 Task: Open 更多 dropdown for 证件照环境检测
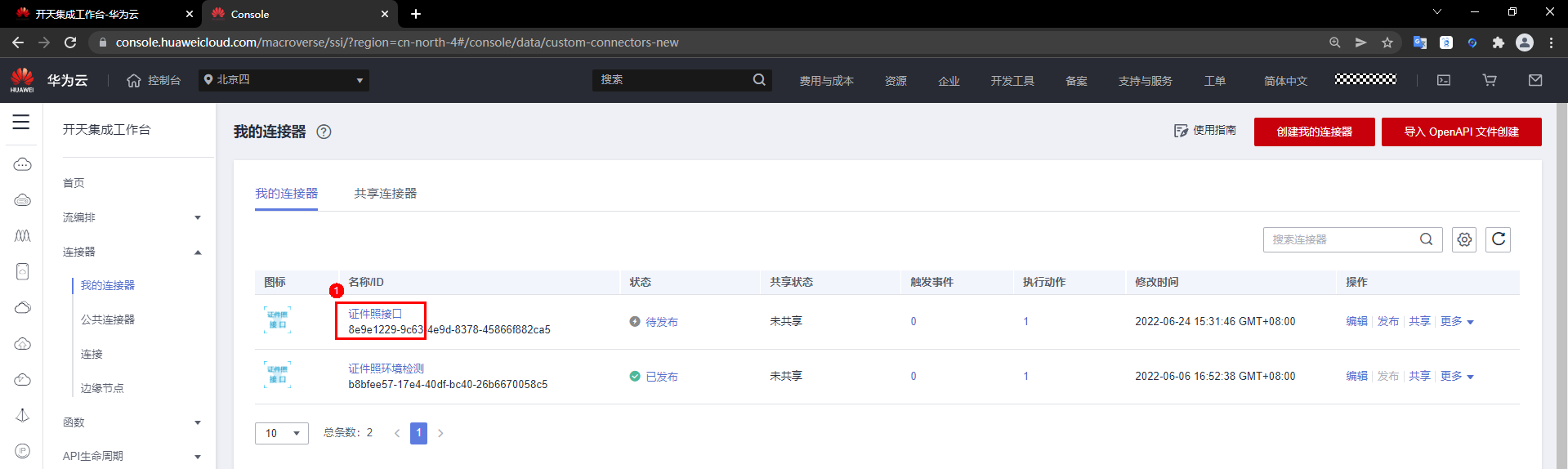(1457, 376)
